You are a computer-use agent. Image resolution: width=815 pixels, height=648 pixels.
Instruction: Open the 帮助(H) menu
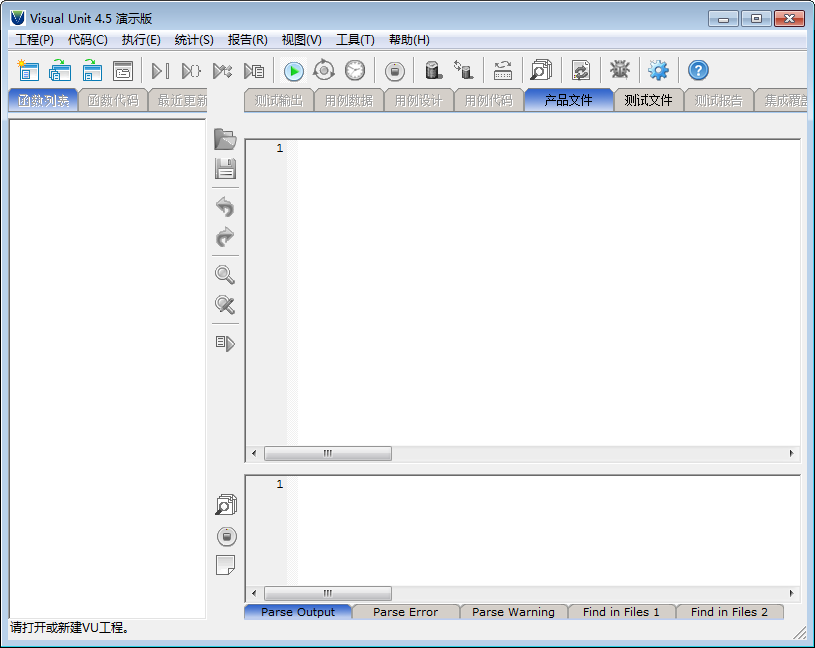click(x=409, y=40)
